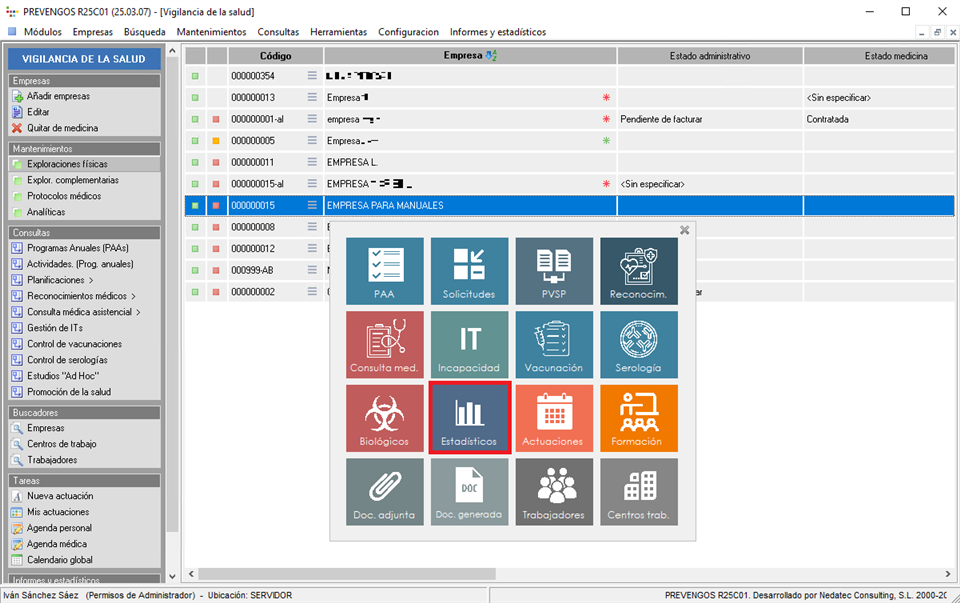Click Quitar de medicina link
The width and height of the screenshot is (960, 603).
[62, 128]
